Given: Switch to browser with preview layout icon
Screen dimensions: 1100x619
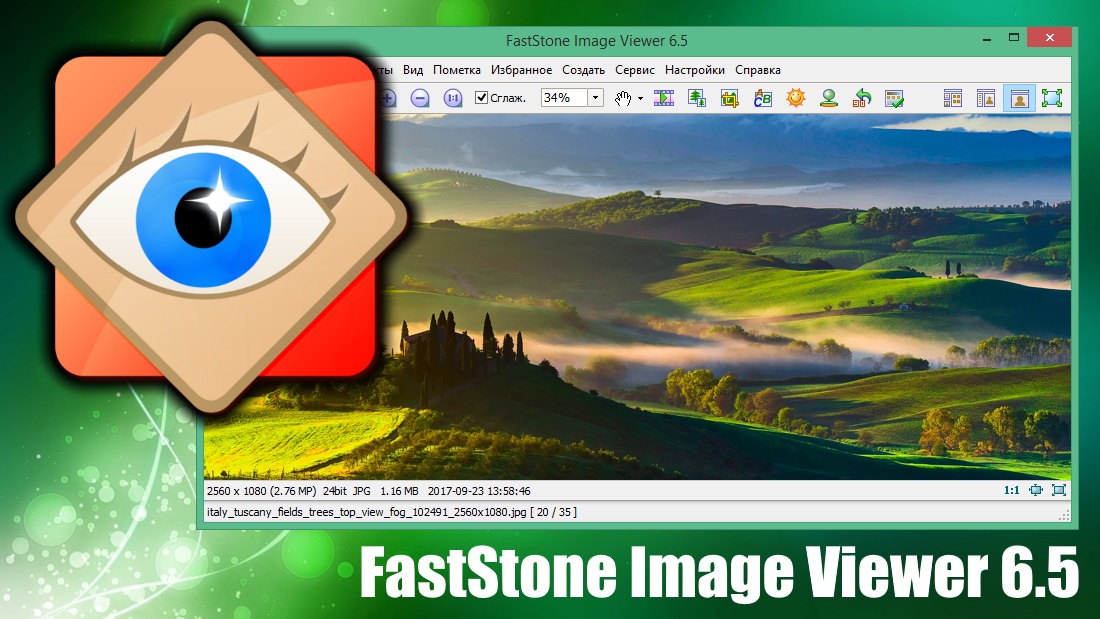Looking at the screenshot, I should click(x=986, y=98).
